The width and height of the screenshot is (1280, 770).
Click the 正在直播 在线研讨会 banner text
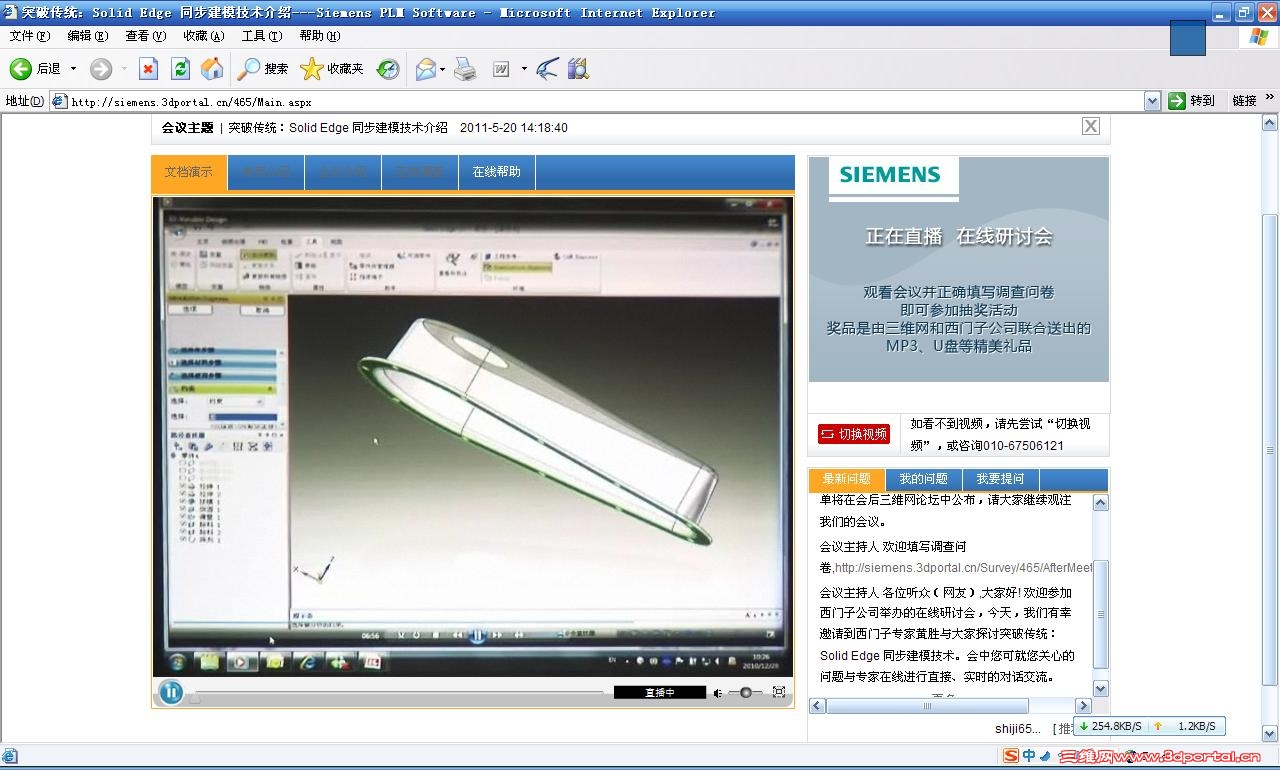click(x=959, y=237)
